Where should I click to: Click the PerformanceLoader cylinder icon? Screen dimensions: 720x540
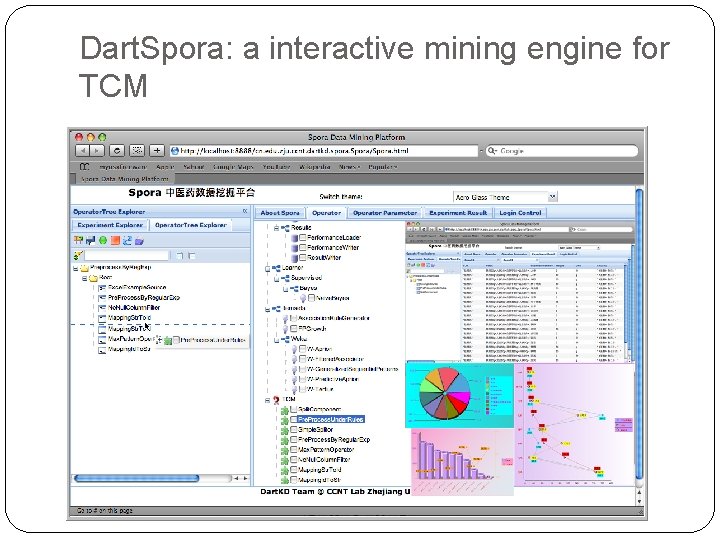pos(295,238)
